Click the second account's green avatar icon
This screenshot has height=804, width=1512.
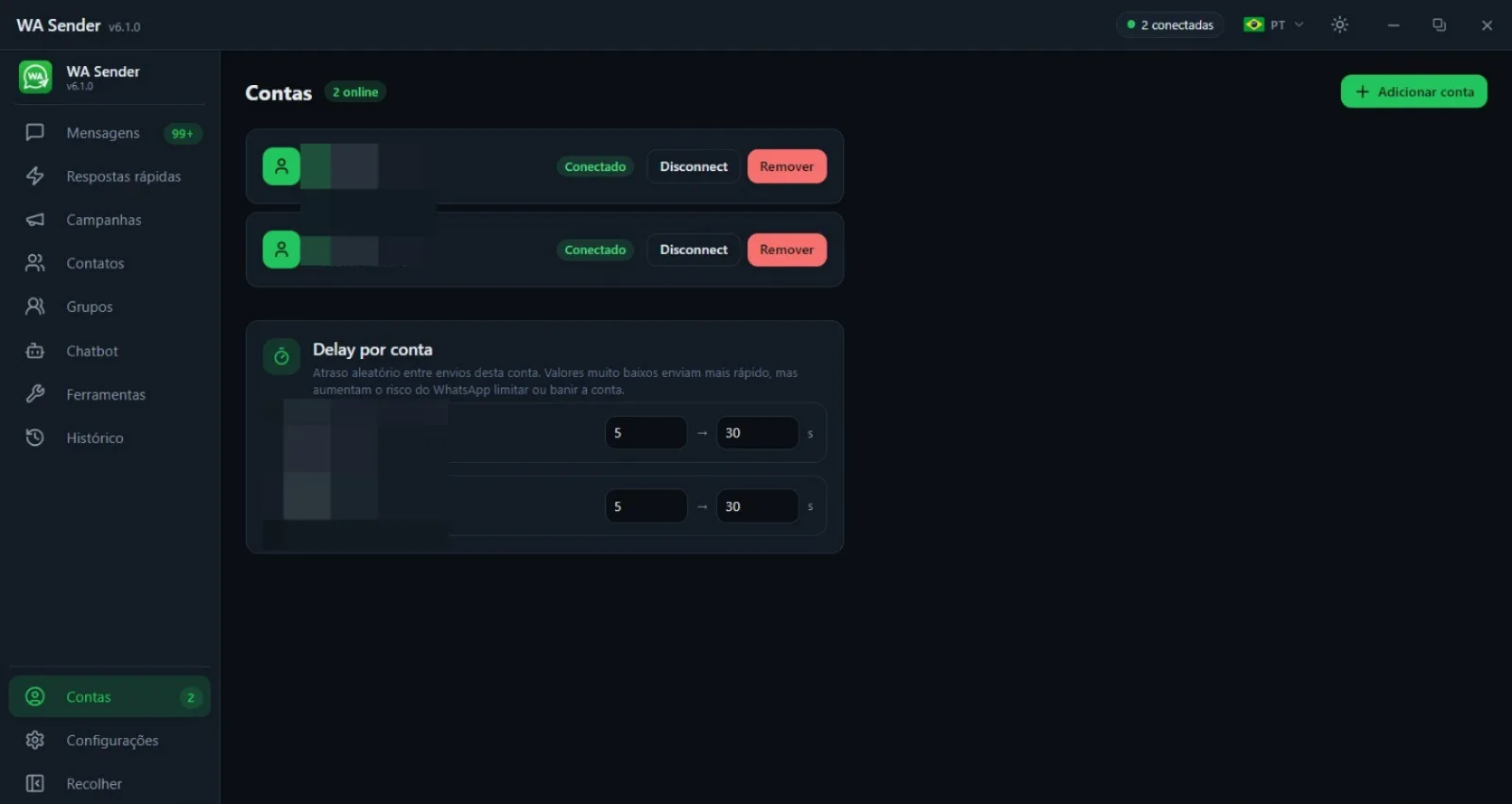pyautogui.click(x=282, y=249)
